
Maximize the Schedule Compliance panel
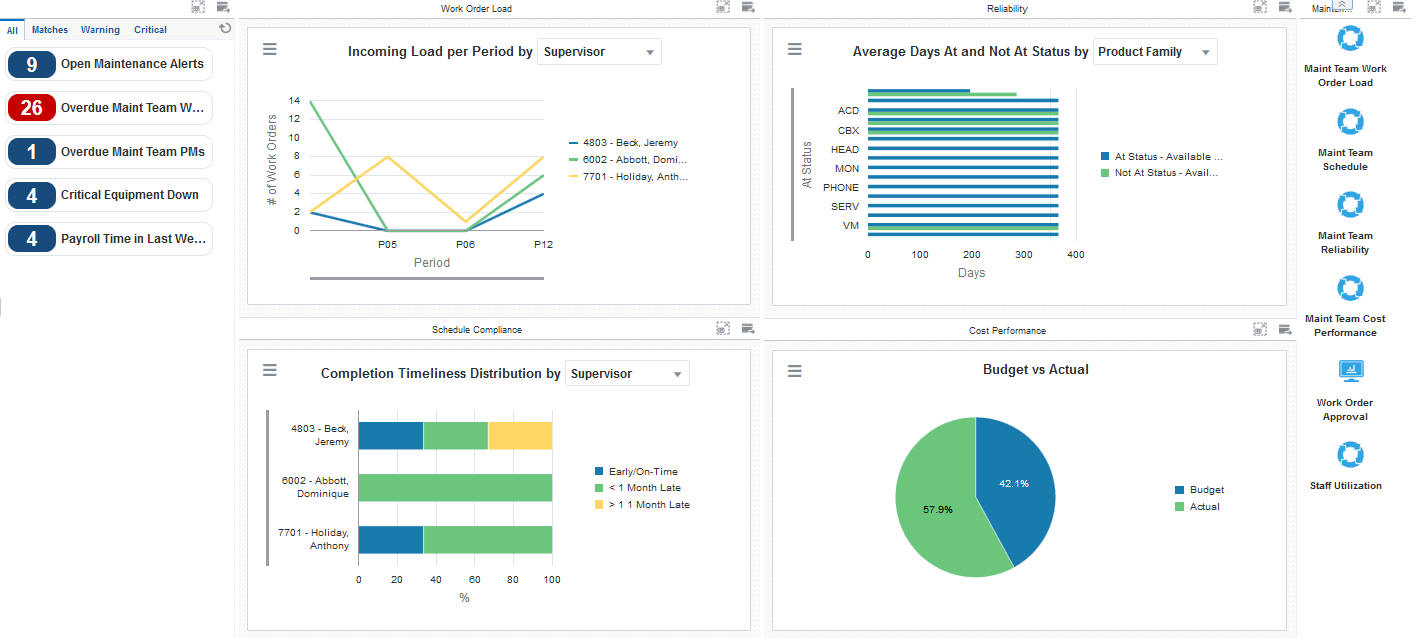point(723,328)
